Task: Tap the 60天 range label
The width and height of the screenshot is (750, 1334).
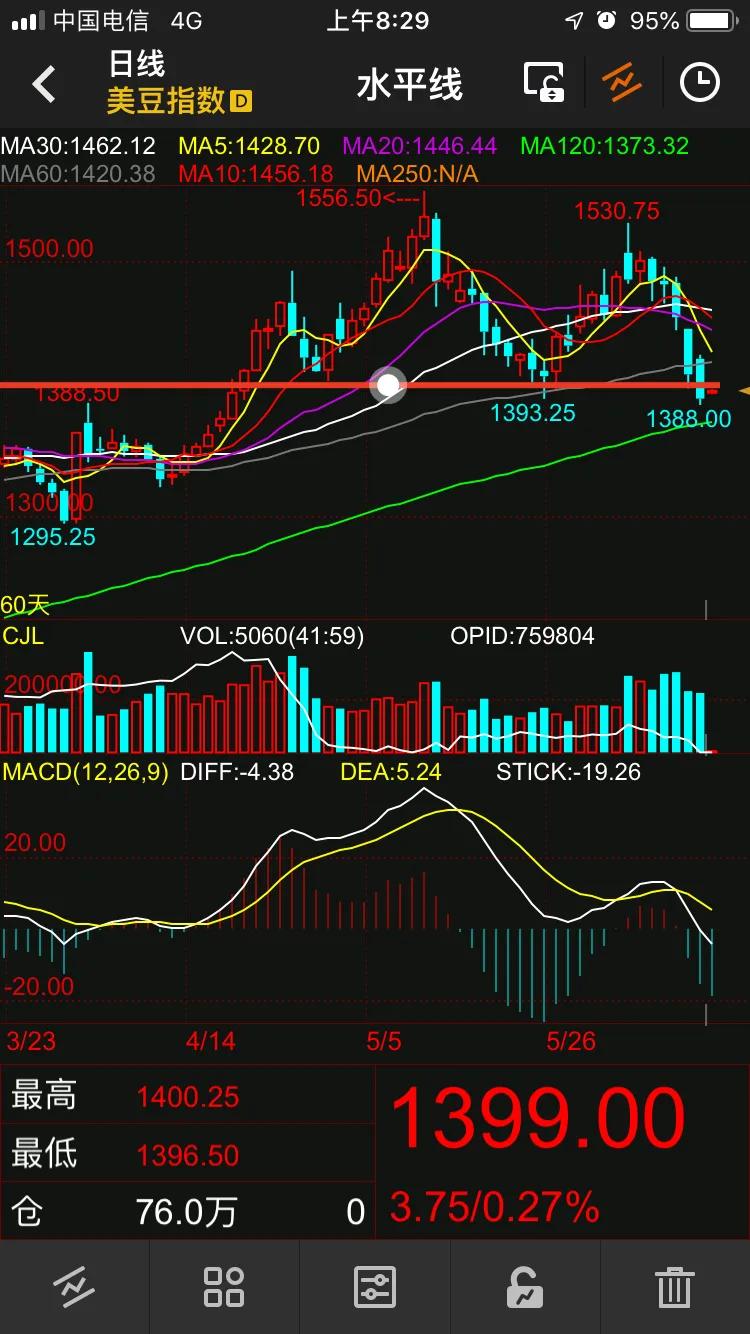Action: [25, 605]
